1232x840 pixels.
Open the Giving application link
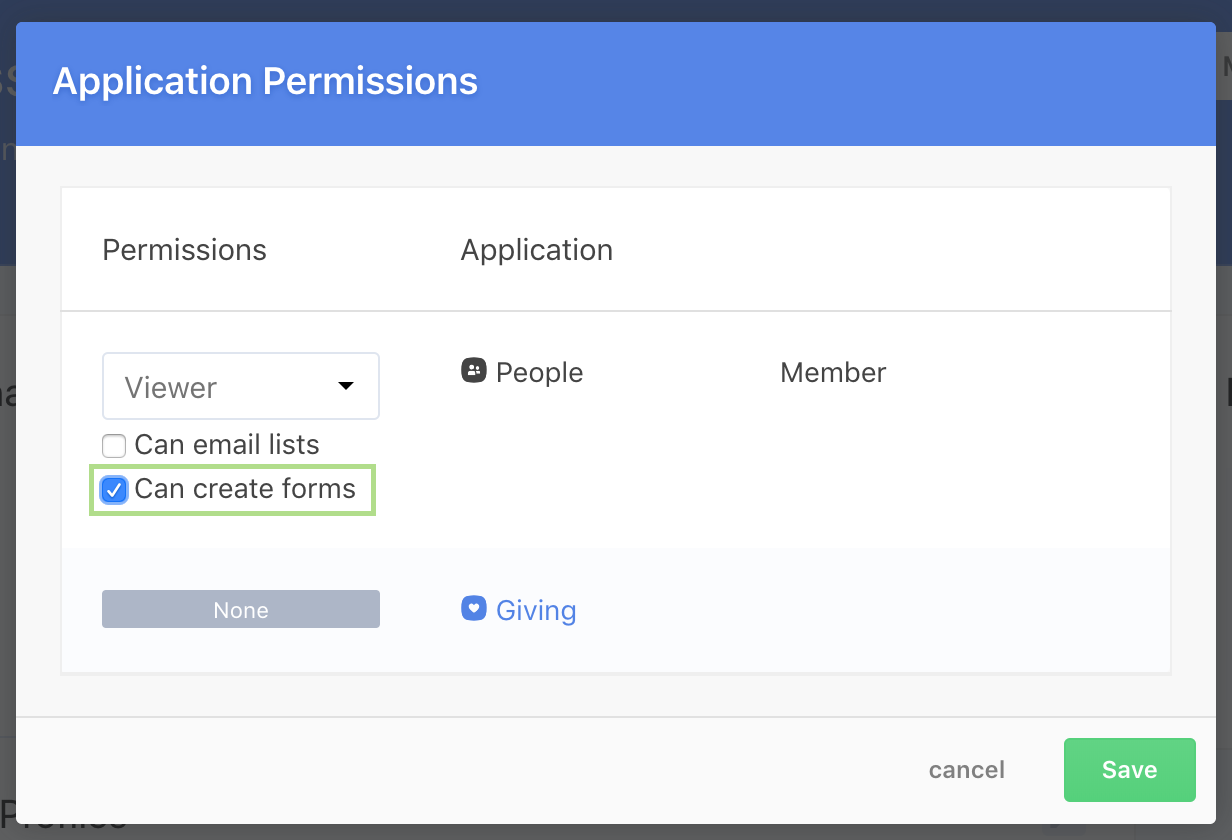coord(536,610)
